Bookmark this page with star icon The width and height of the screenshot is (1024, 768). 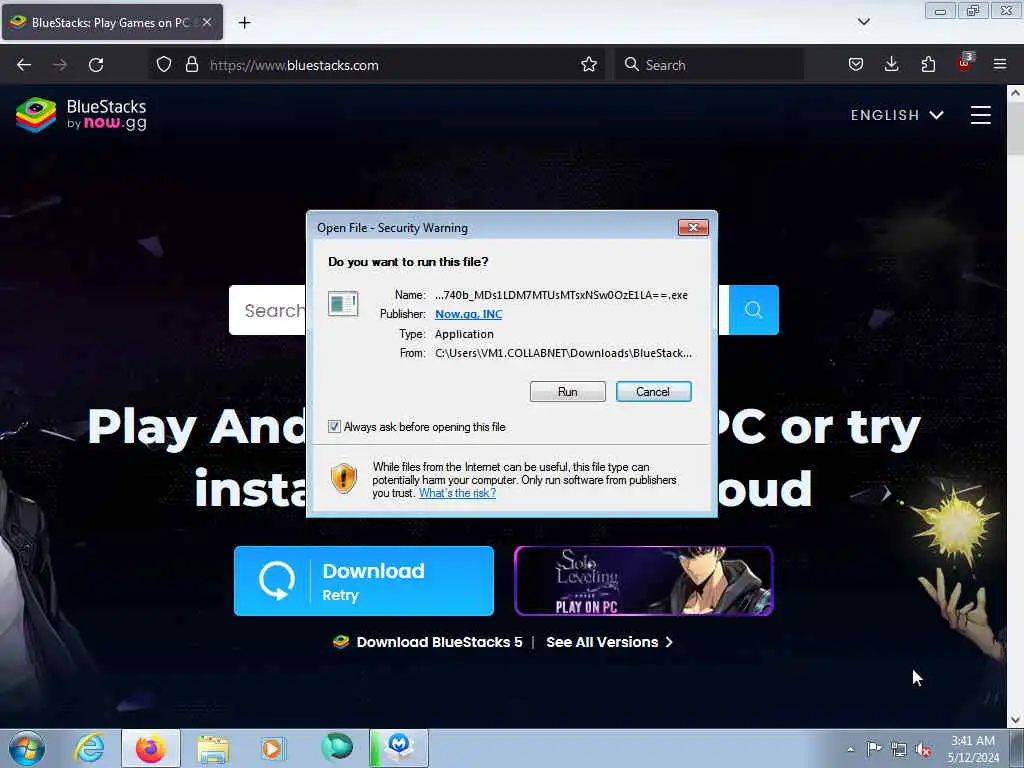tap(588, 65)
